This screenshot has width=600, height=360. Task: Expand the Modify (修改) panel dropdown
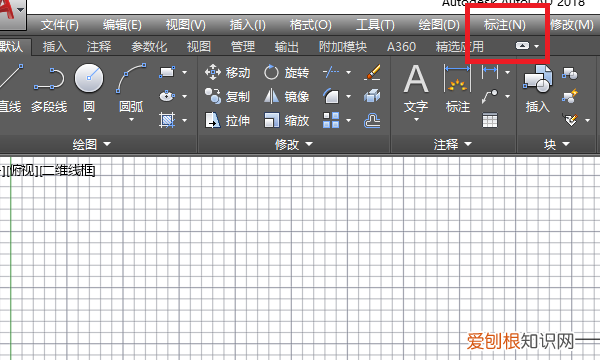pyautogui.click(x=294, y=144)
